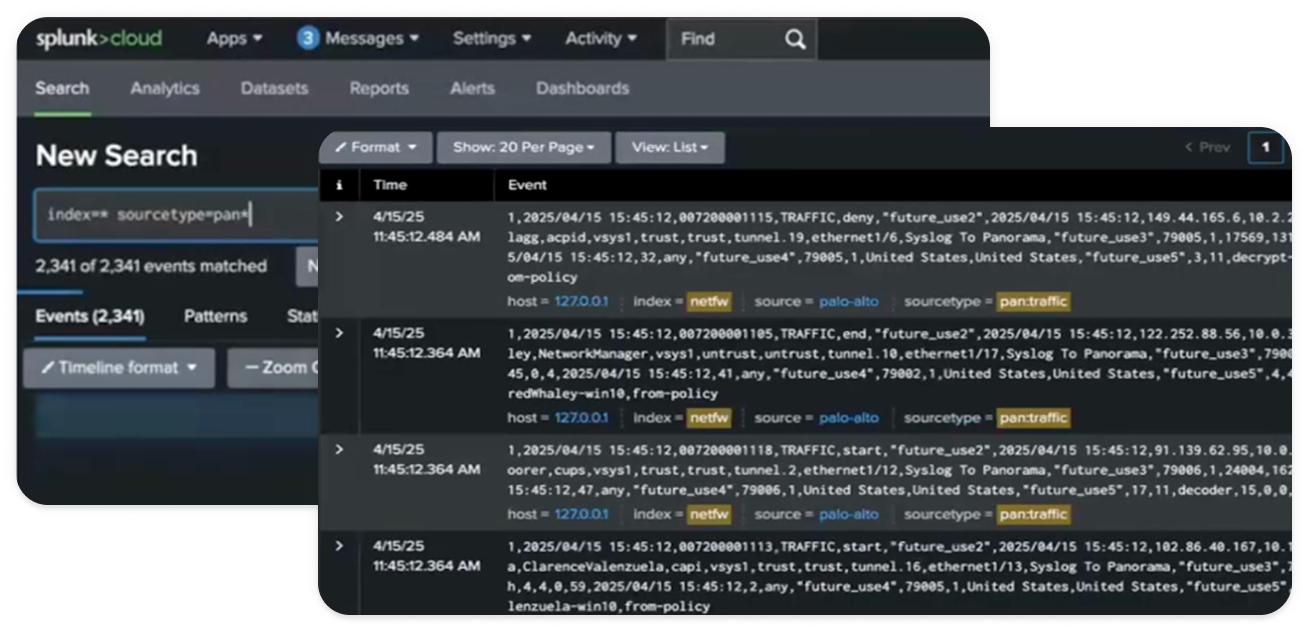Expand the third event row chevron

point(339,449)
